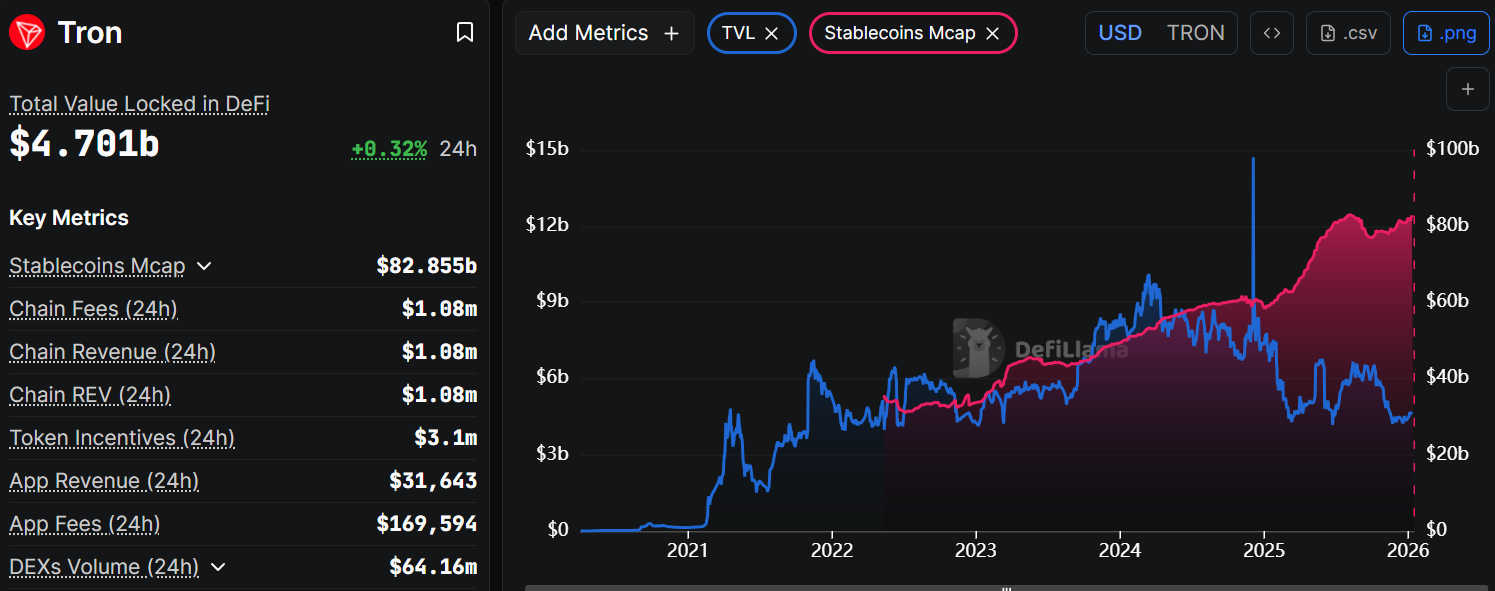Bookmark the Tron chain page
The width and height of the screenshot is (1495, 591).
(x=464, y=33)
